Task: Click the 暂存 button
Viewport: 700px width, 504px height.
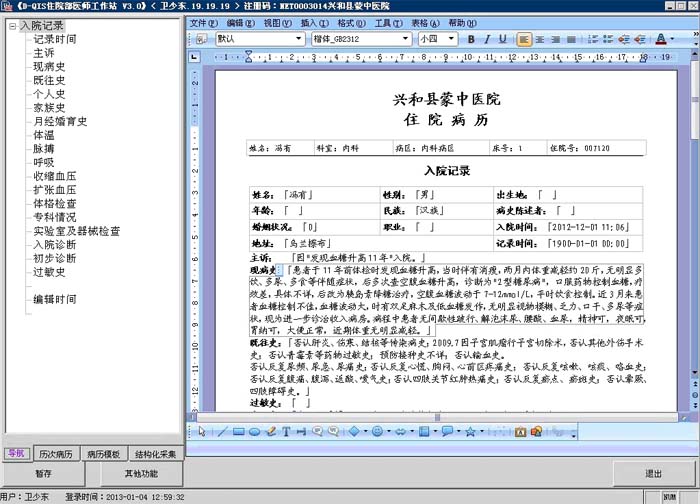Action: coord(43,474)
